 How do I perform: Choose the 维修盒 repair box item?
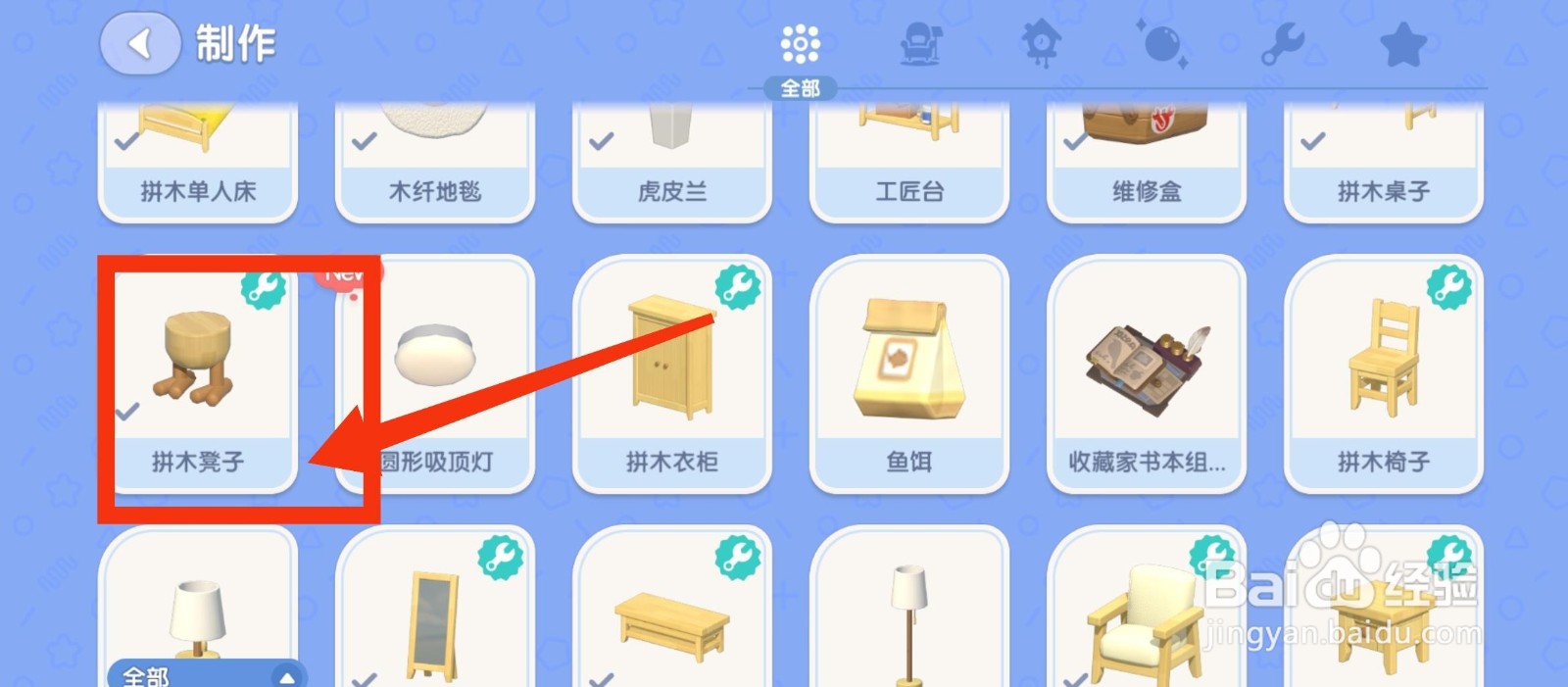point(1147,162)
